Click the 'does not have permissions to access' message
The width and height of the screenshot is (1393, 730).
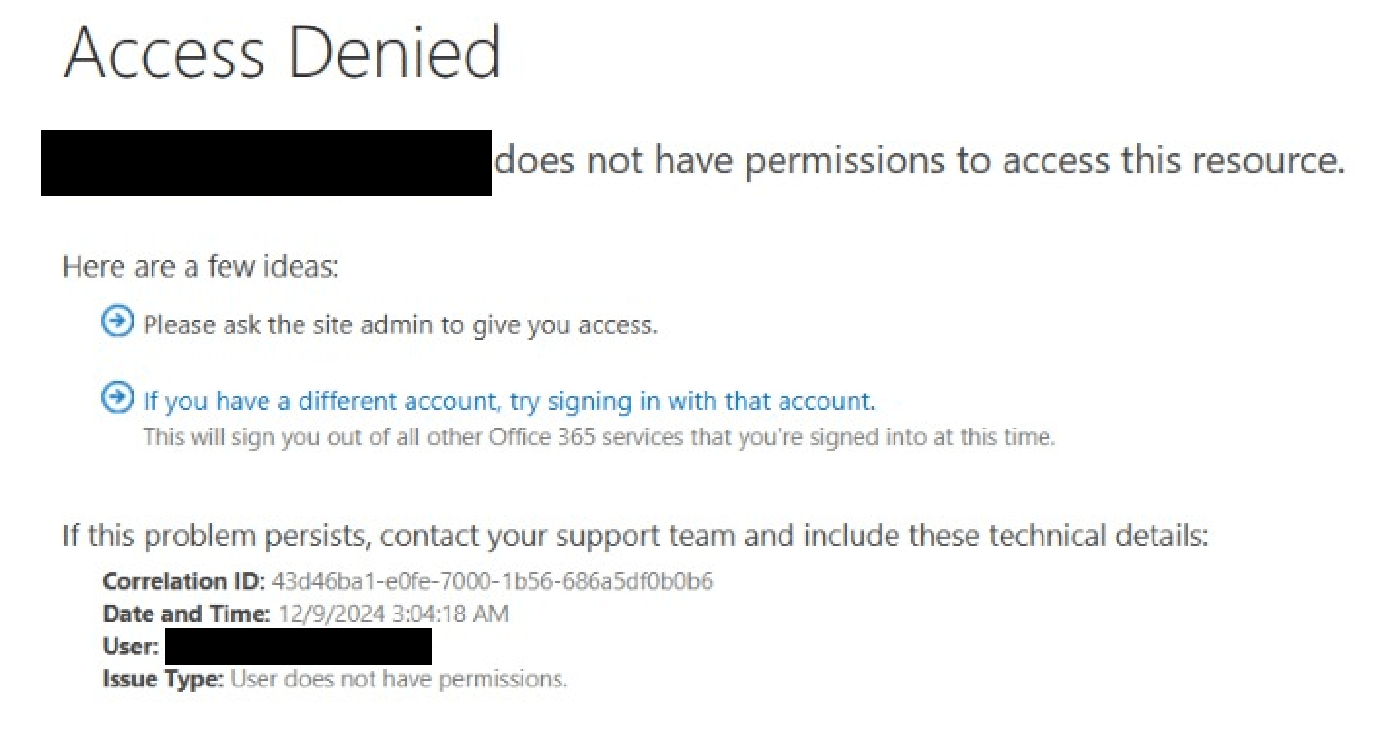tap(919, 160)
